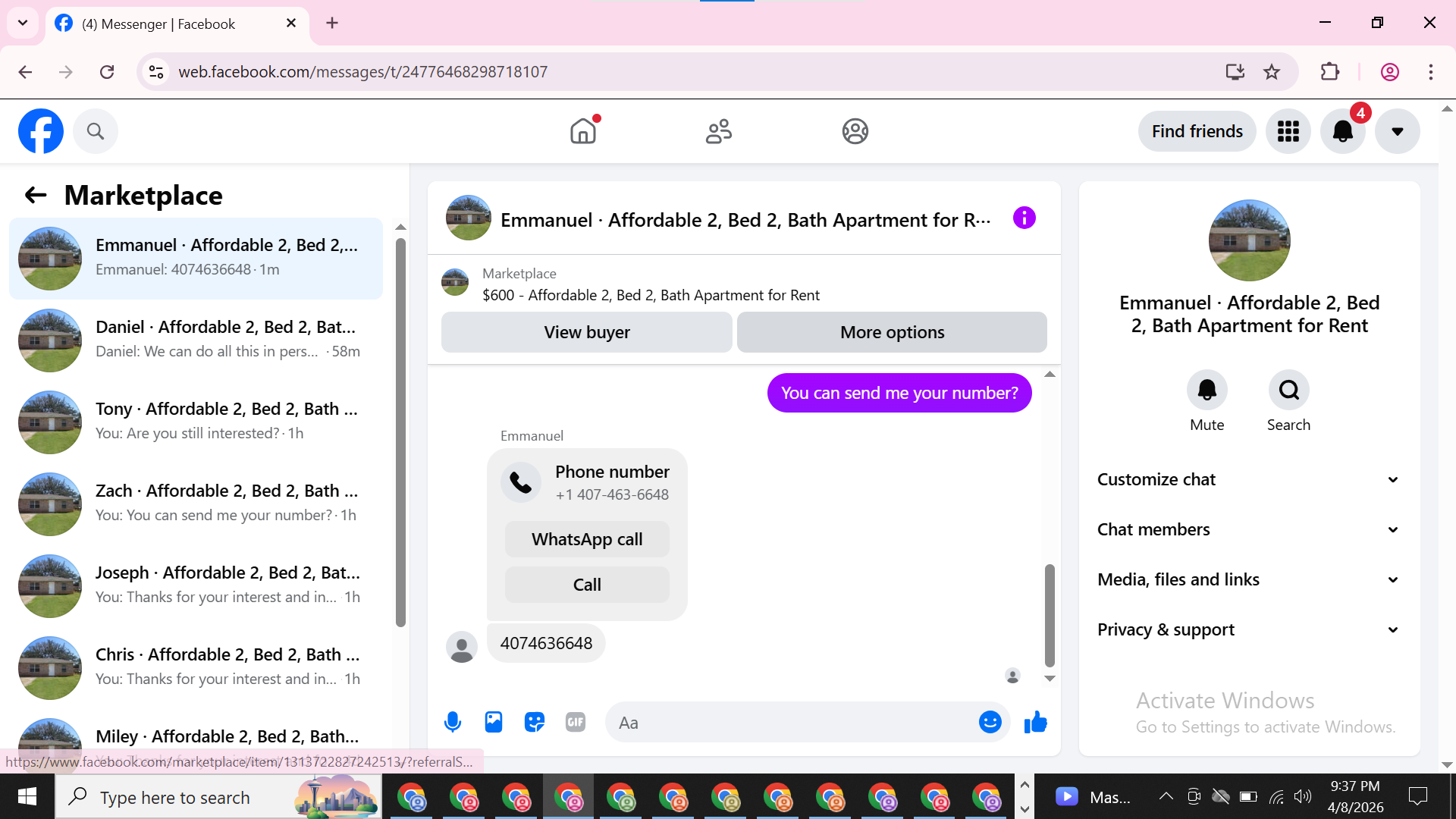Click the voice clip microphone icon
The image size is (1456, 819).
[453, 722]
